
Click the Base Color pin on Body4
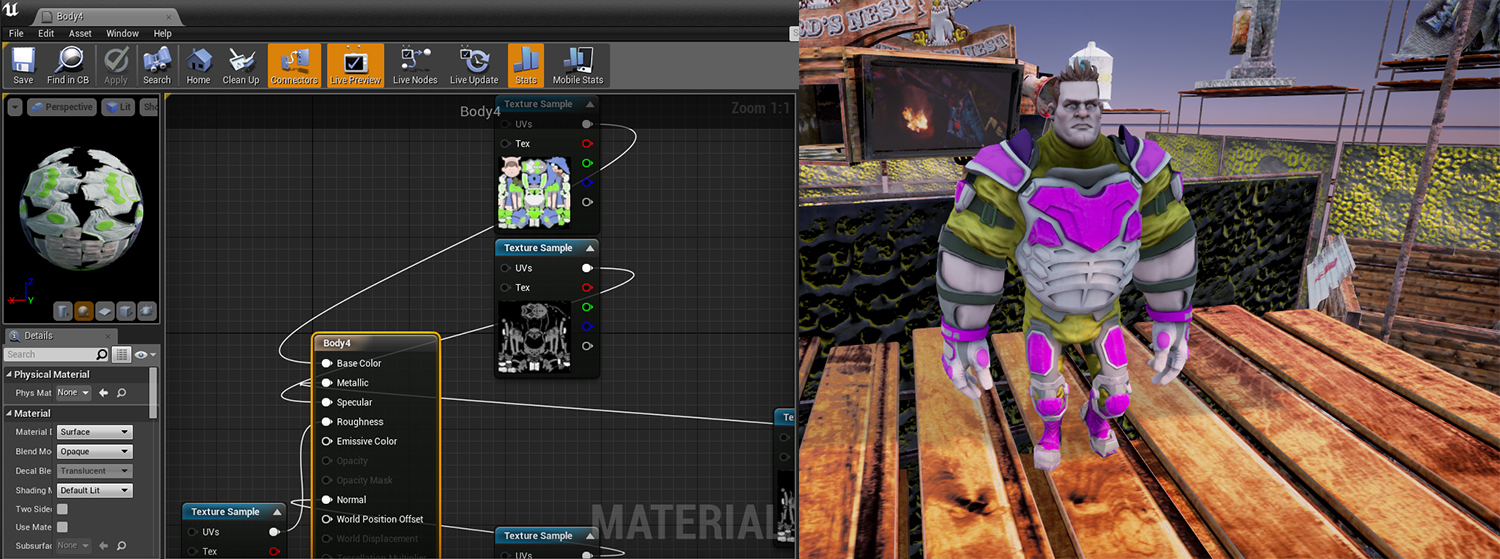(327, 363)
